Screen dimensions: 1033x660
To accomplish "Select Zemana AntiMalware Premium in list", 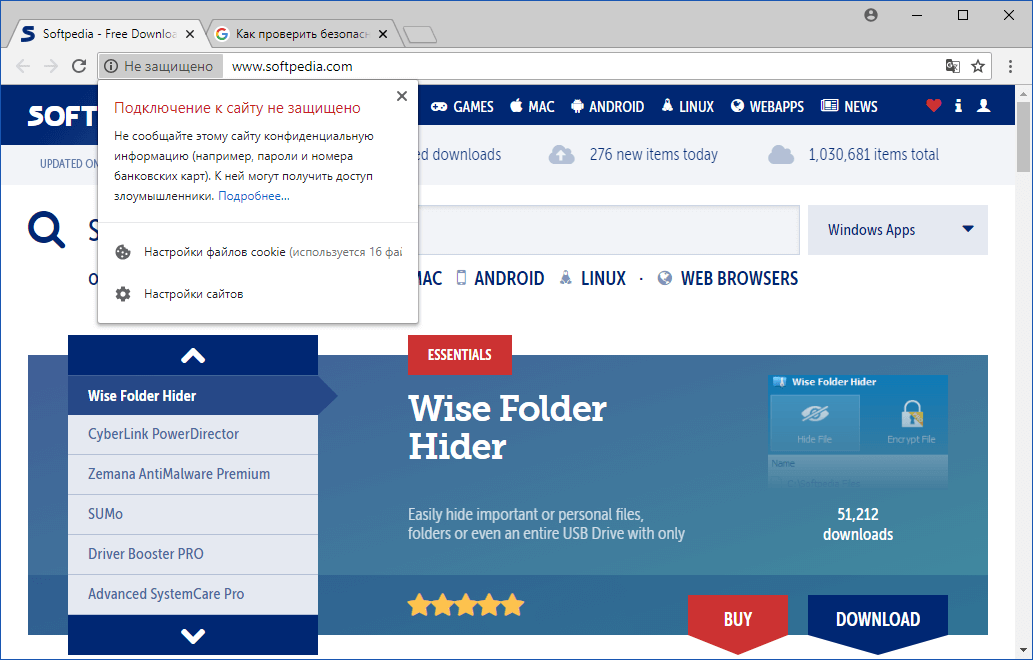I will pos(193,474).
